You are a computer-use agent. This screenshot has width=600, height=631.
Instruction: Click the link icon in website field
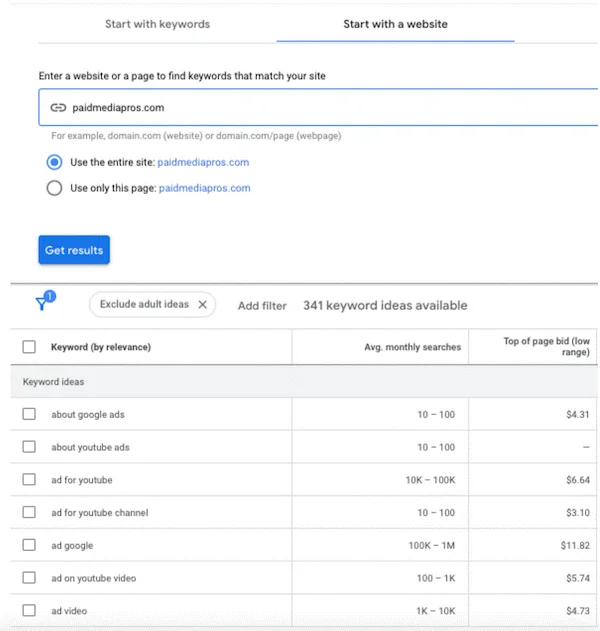[x=58, y=108]
